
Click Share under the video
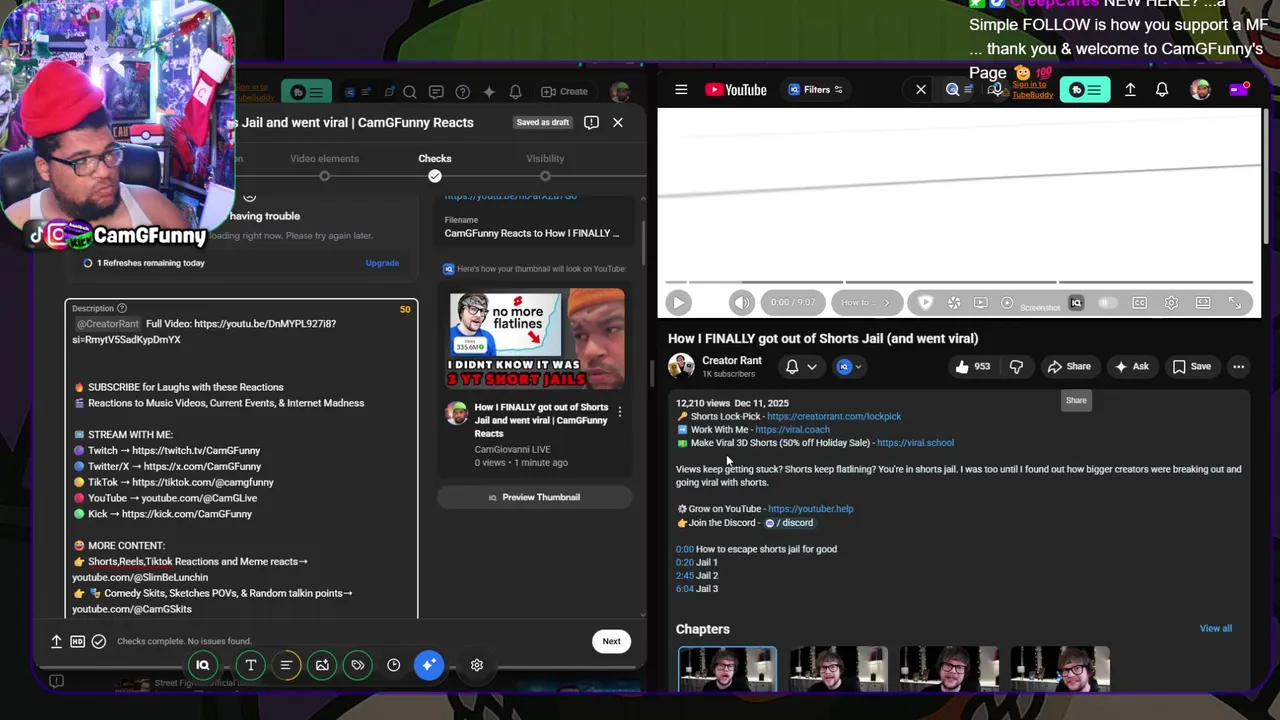(x=1069, y=367)
